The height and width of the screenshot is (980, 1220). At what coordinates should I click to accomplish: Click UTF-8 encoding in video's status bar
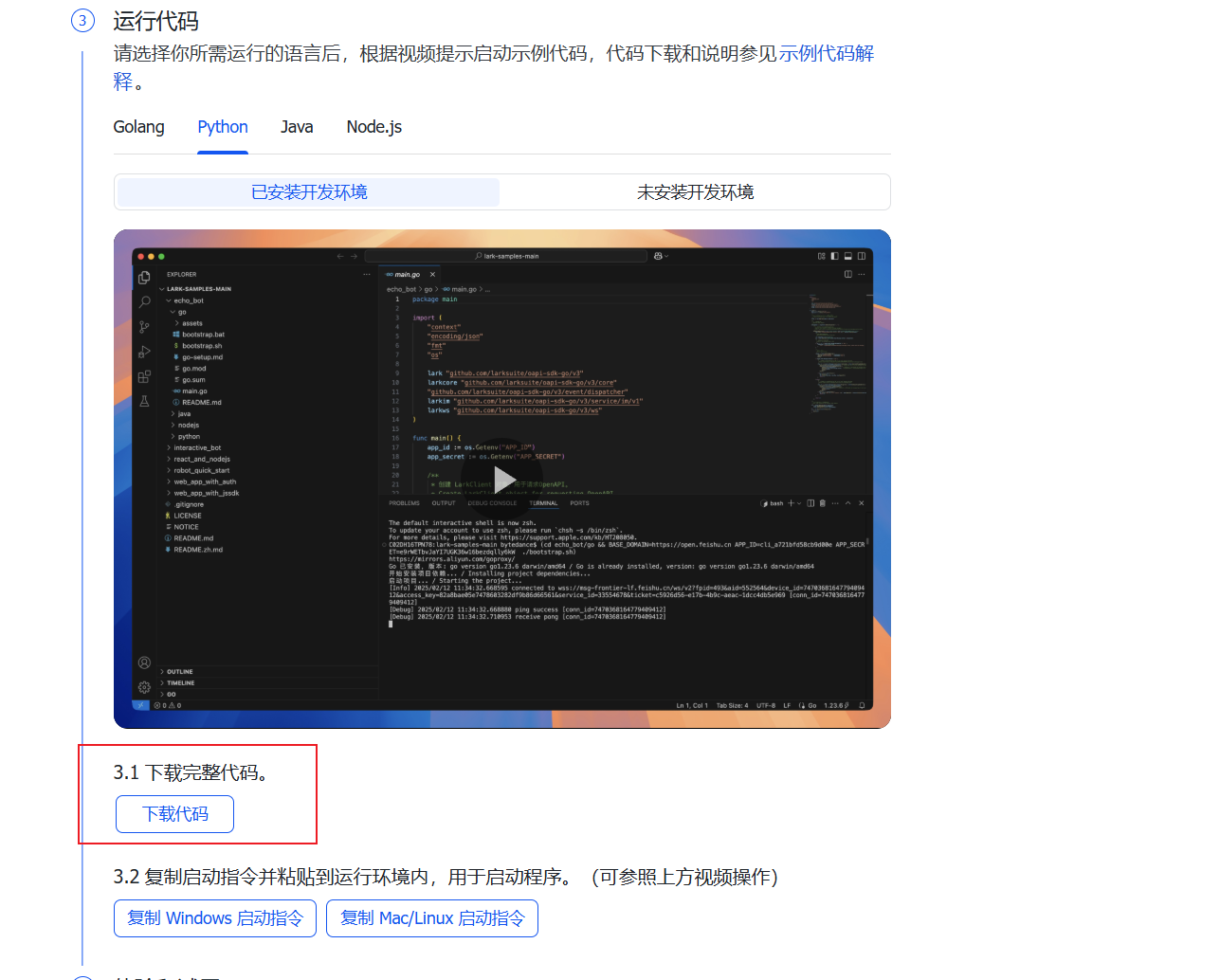coord(766,705)
